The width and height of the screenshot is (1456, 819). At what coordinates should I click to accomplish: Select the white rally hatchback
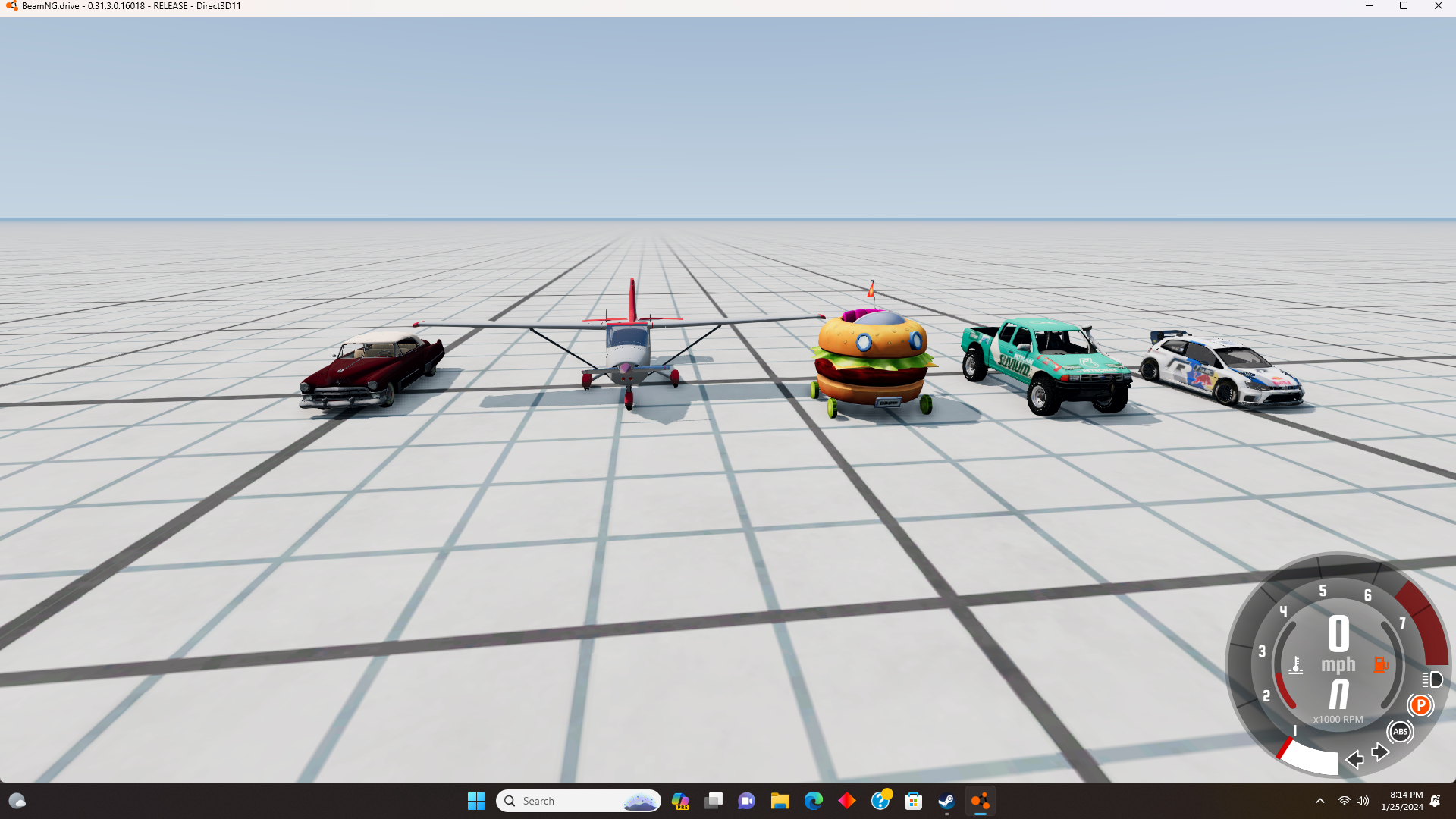pos(1222,369)
